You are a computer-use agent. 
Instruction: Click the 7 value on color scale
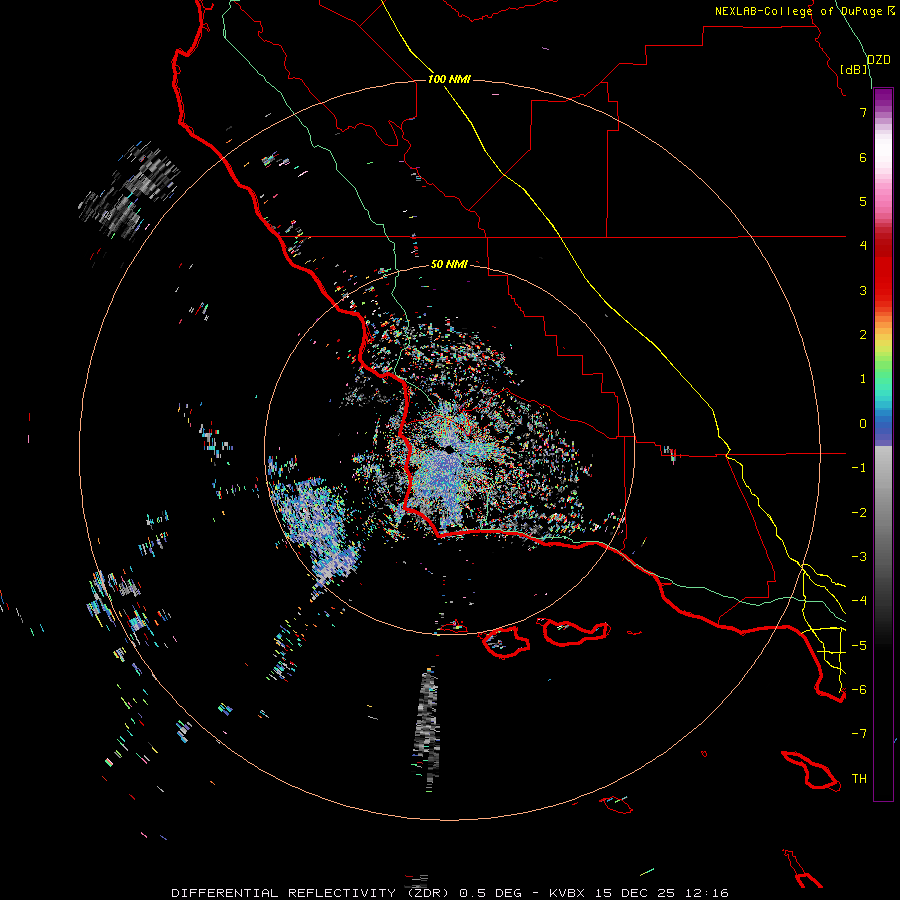pyautogui.click(x=863, y=112)
